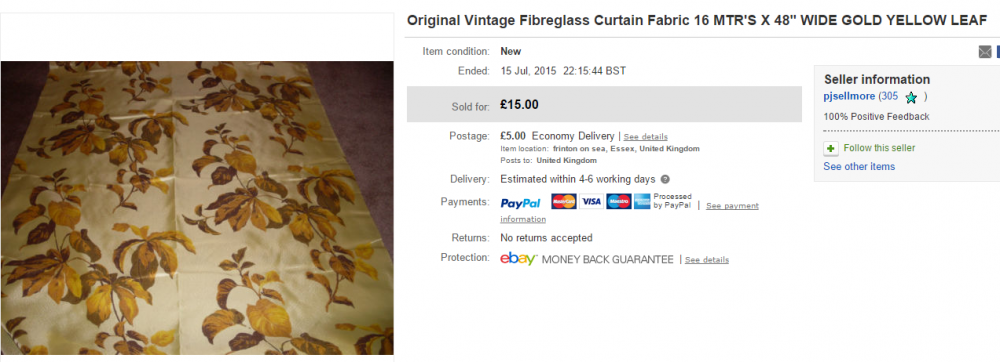
Task: Click the eBay logo beside Money Back Guarantee
Action: tap(518, 259)
